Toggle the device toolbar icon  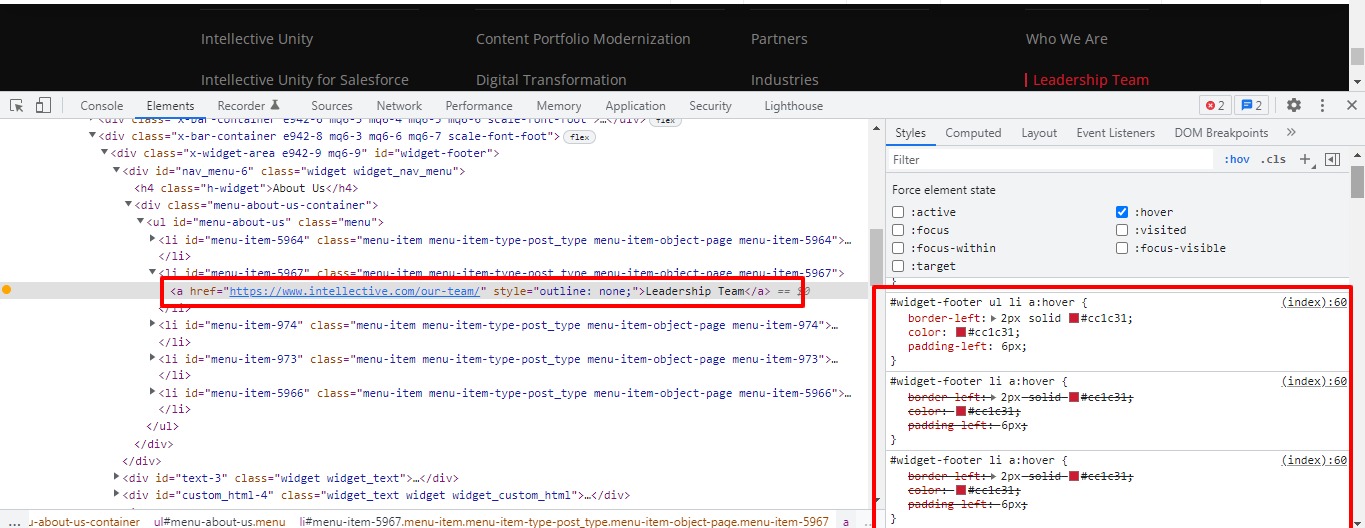(x=43, y=105)
